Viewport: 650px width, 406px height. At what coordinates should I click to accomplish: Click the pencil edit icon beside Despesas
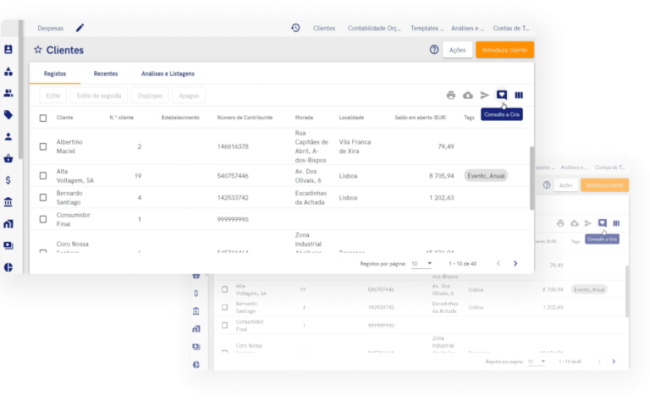[80, 28]
